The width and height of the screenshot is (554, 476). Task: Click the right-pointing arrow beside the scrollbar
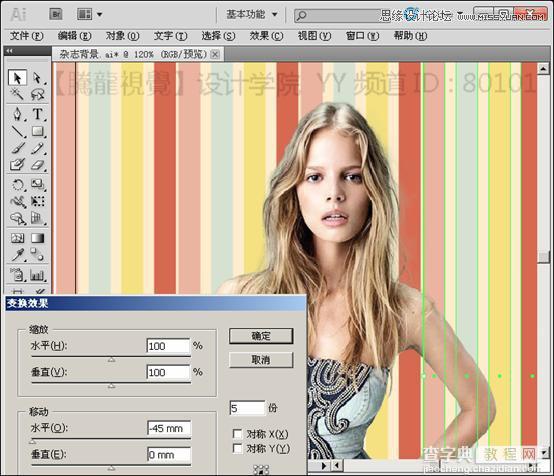point(324,466)
